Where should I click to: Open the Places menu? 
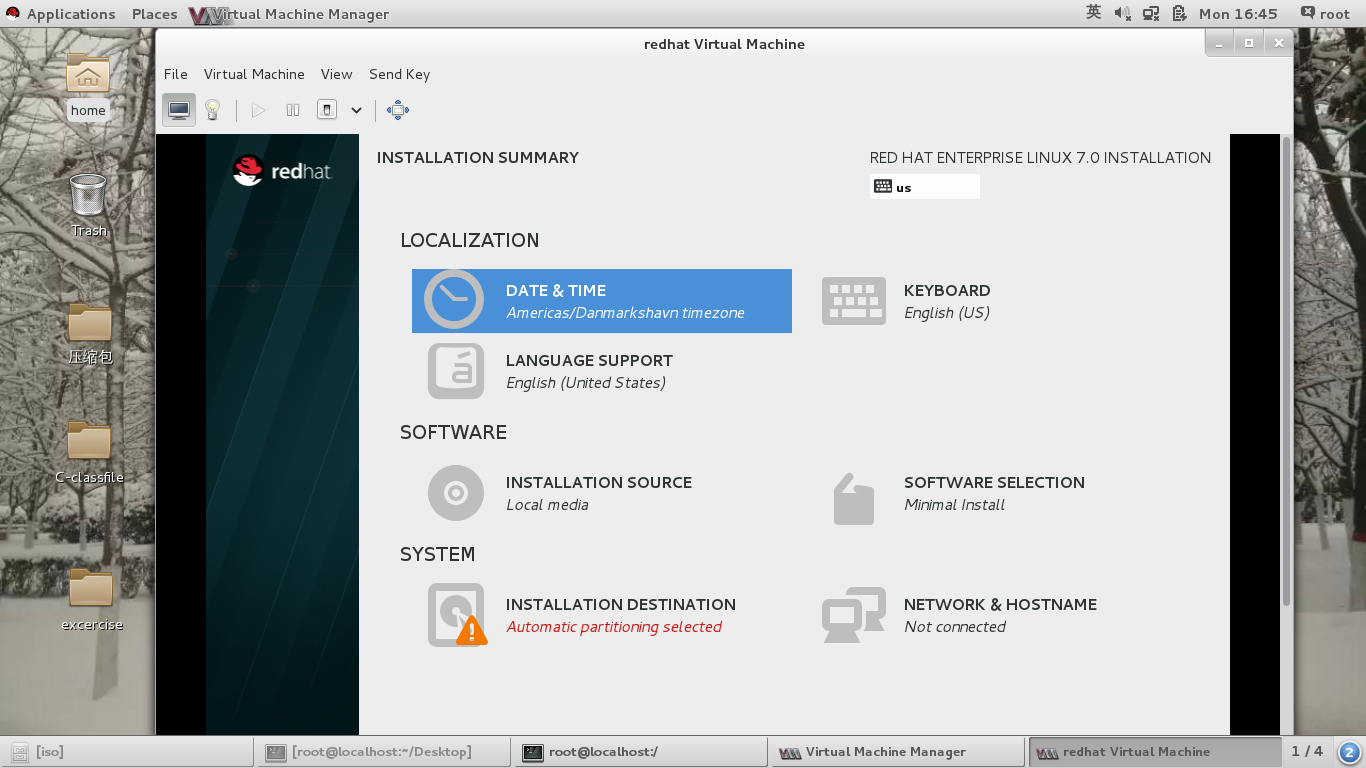point(155,14)
